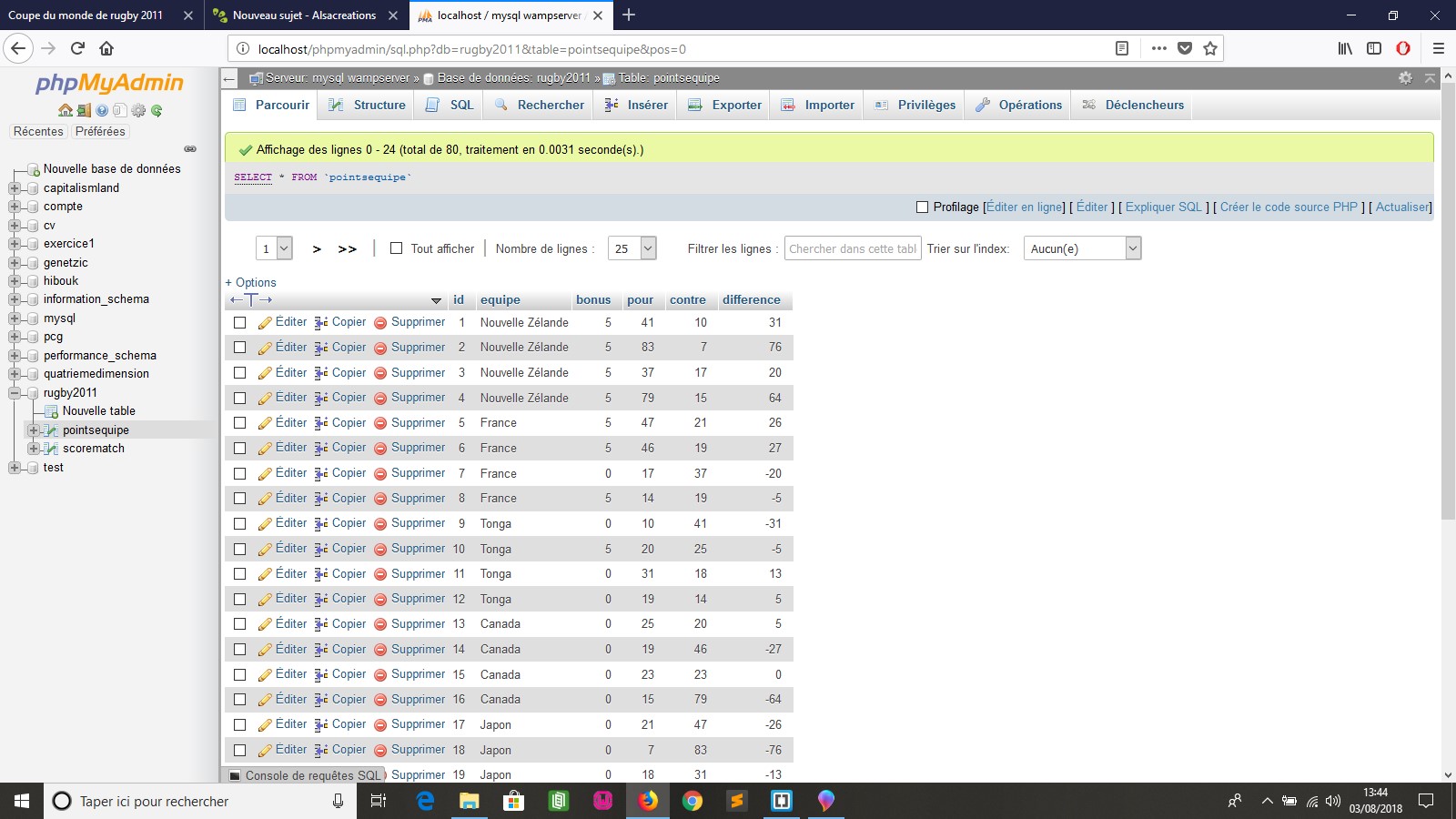Go to next page with > button

[317, 249]
